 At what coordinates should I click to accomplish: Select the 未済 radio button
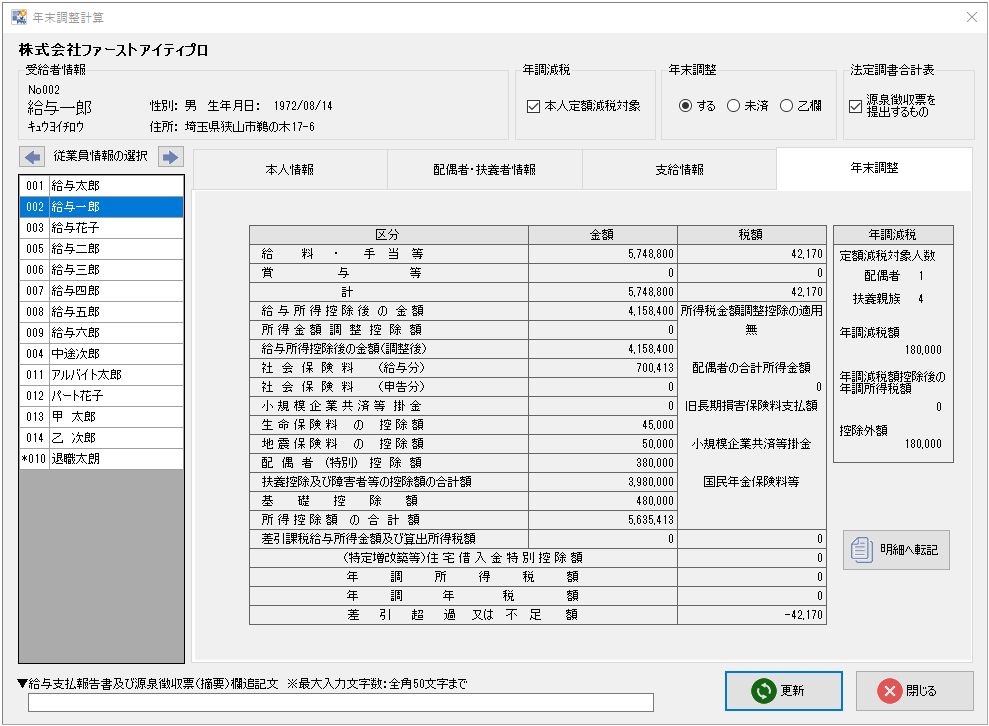click(x=733, y=106)
